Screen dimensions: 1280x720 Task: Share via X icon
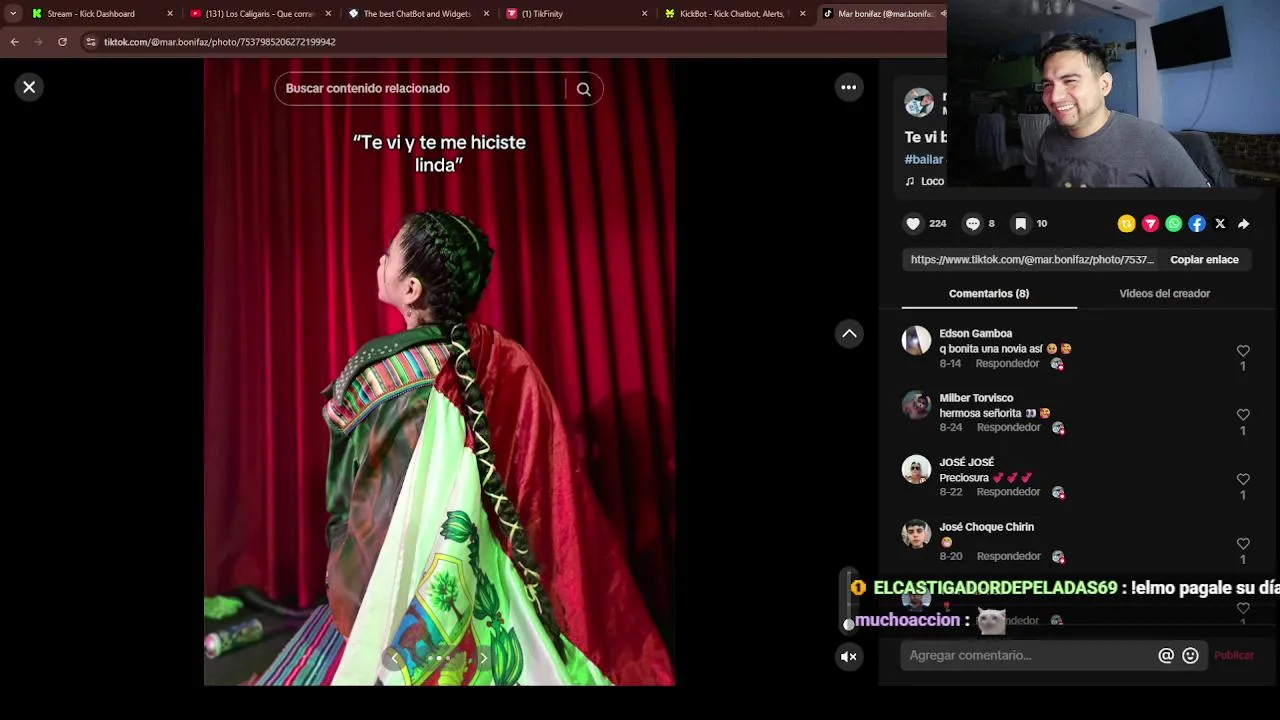(x=1220, y=224)
